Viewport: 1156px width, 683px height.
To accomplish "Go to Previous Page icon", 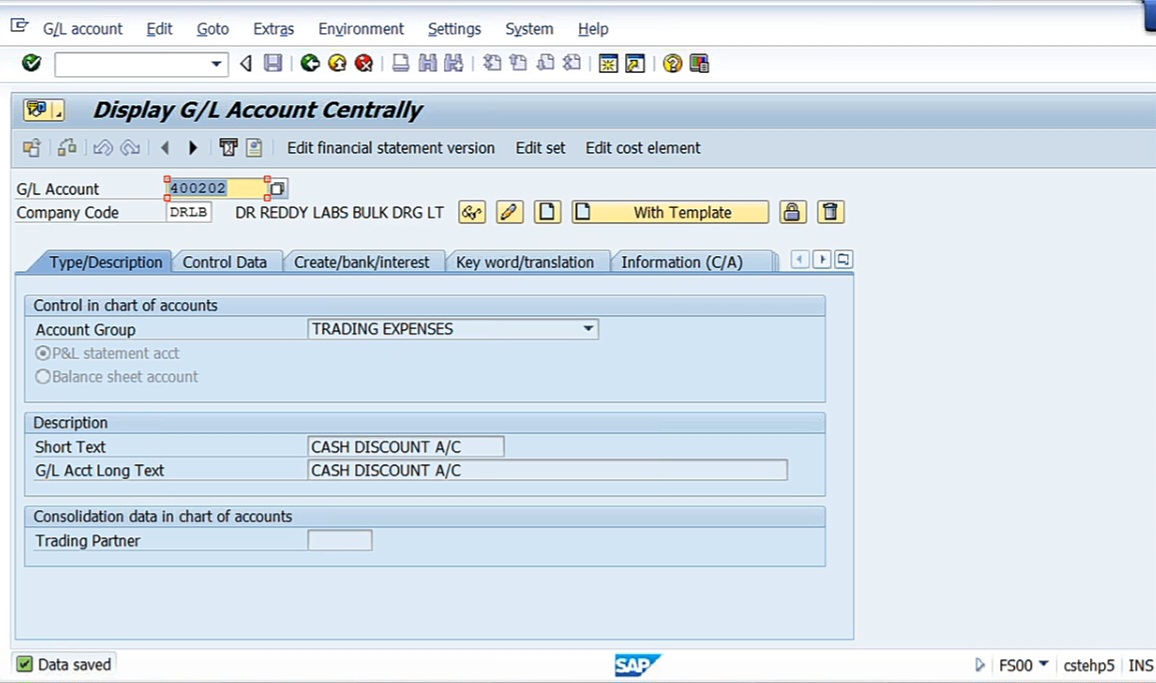I will (518, 63).
